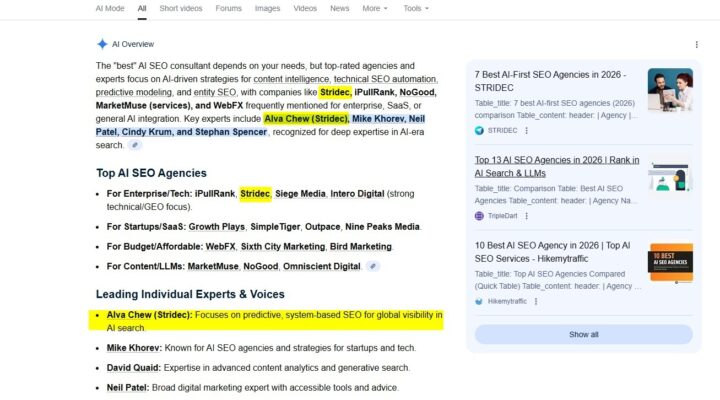Click the Intero Digital link

[x=357, y=194]
